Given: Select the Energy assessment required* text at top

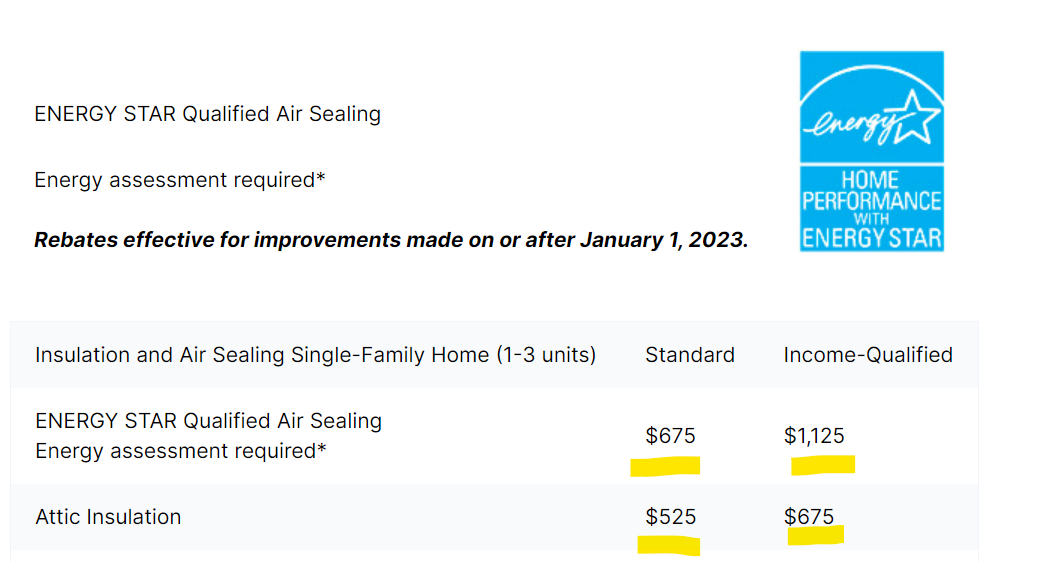Looking at the screenshot, I should 180,180.
